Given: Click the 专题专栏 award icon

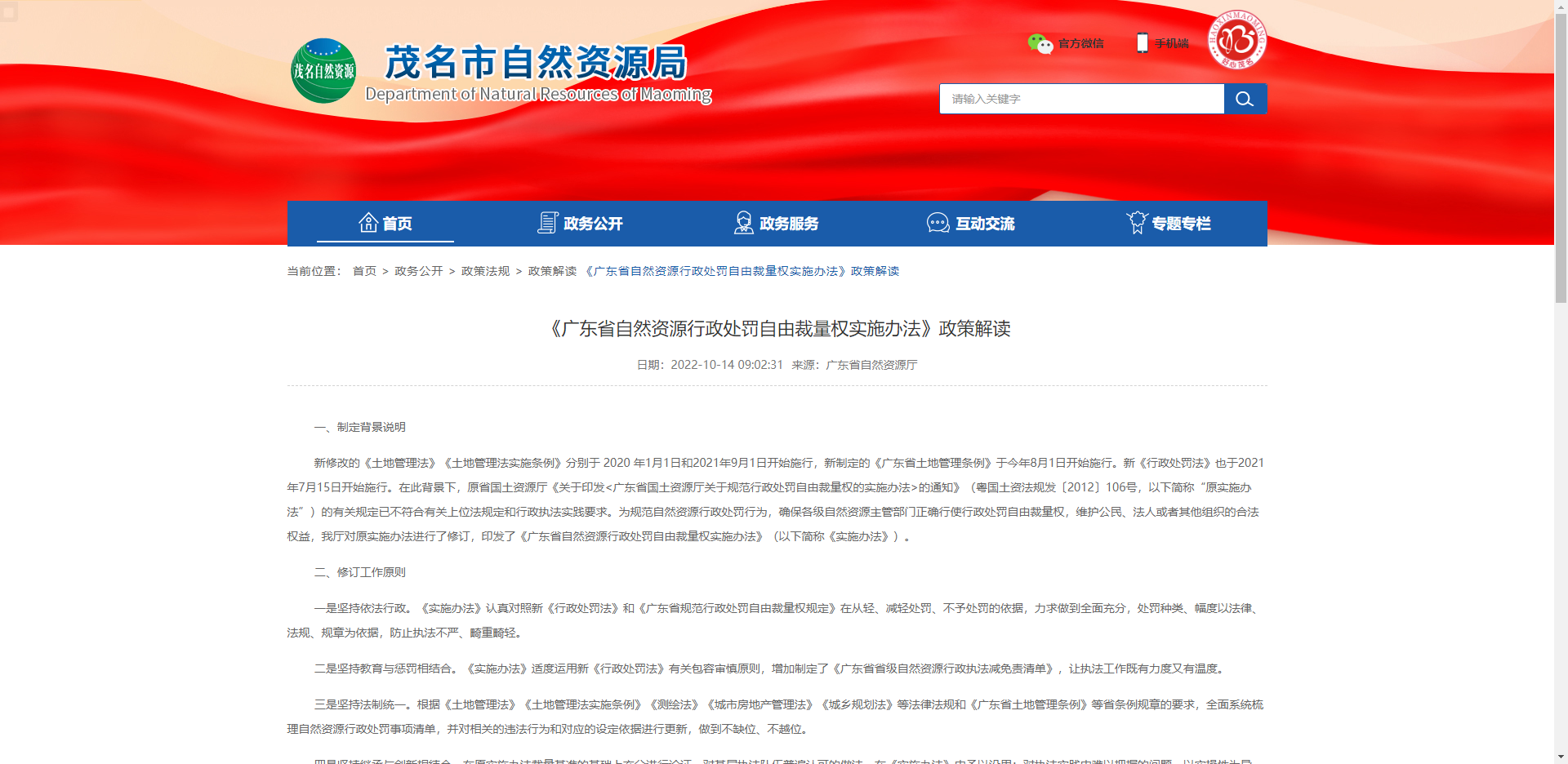Looking at the screenshot, I should pos(1135,221).
